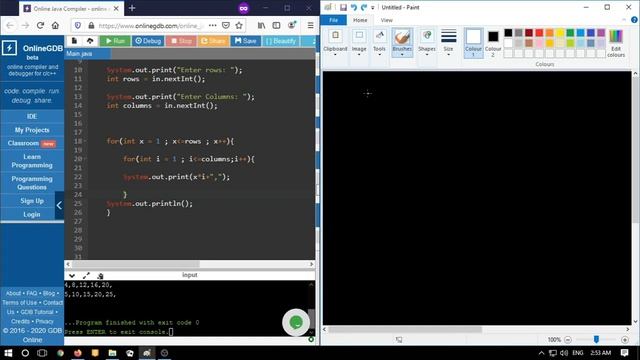Open Brushes dropdown arrow in Paint
Screen dimensions: 640x360
pos(402,54)
